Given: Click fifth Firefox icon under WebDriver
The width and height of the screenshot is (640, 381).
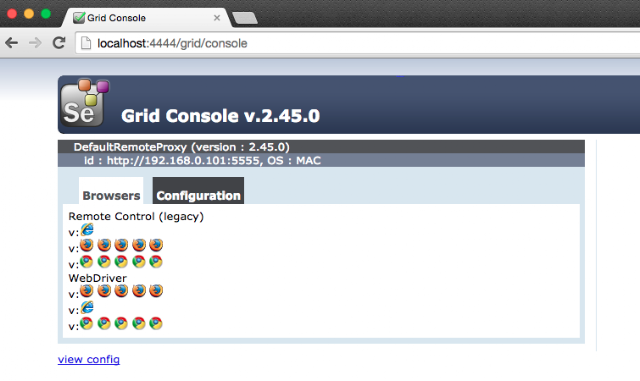Looking at the screenshot, I should 156,291.
